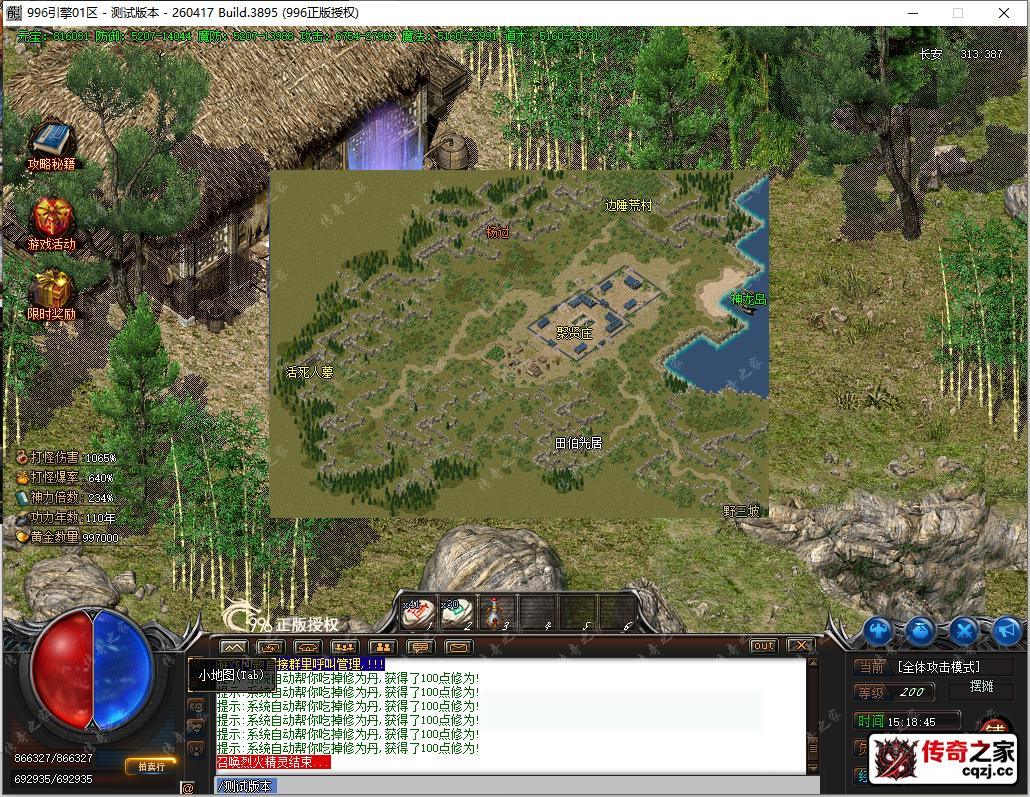Screen dimensions: 1030x797
Task: Click 聚贤庄 on the map
Action: tap(574, 333)
